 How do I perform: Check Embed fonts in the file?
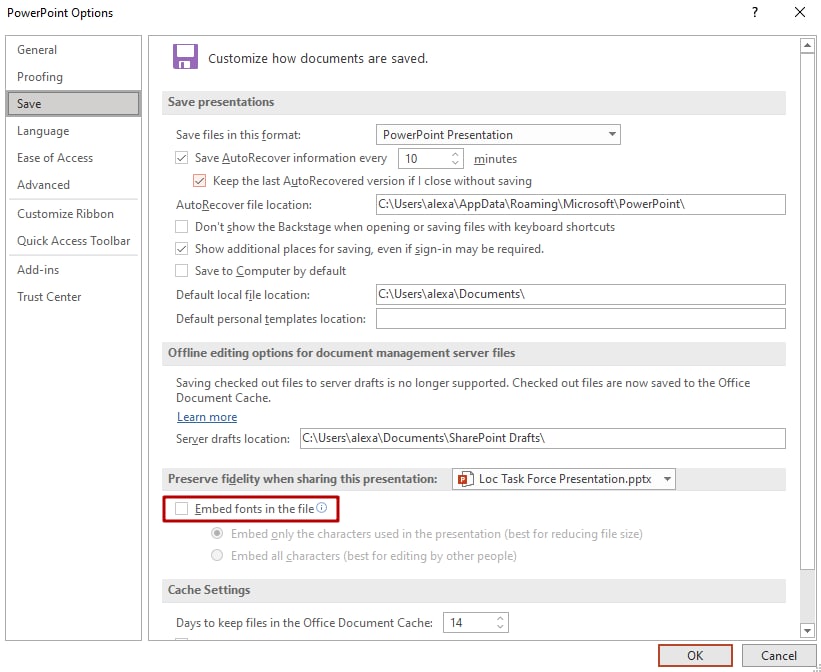(x=181, y=509)
